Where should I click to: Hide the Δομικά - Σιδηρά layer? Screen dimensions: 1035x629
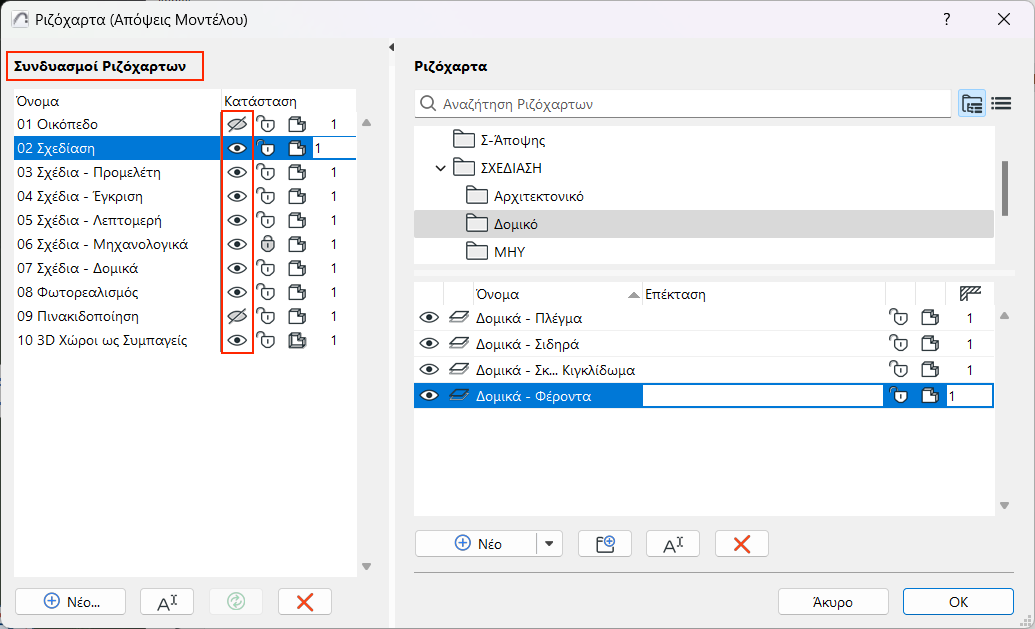click(x=429, y=344)
